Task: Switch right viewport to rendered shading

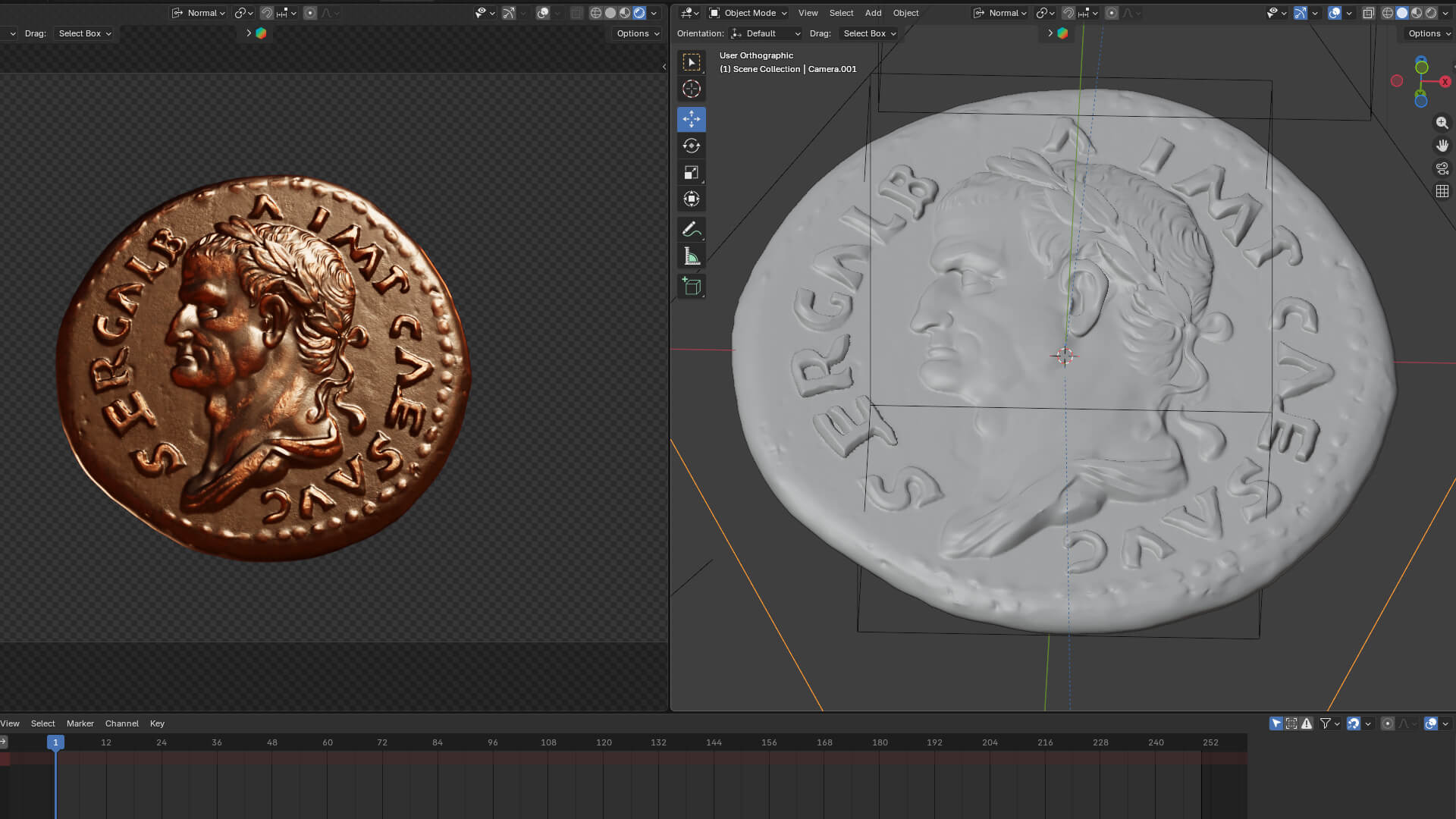Action: (x=1430, y=13)
